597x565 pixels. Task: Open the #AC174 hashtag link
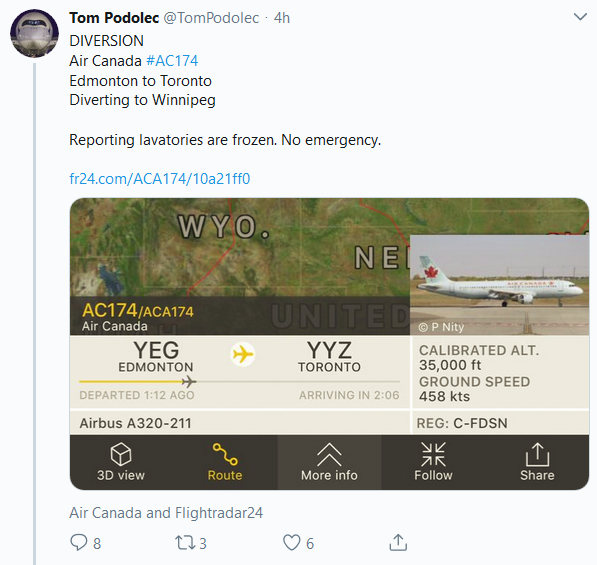[172, 61]
